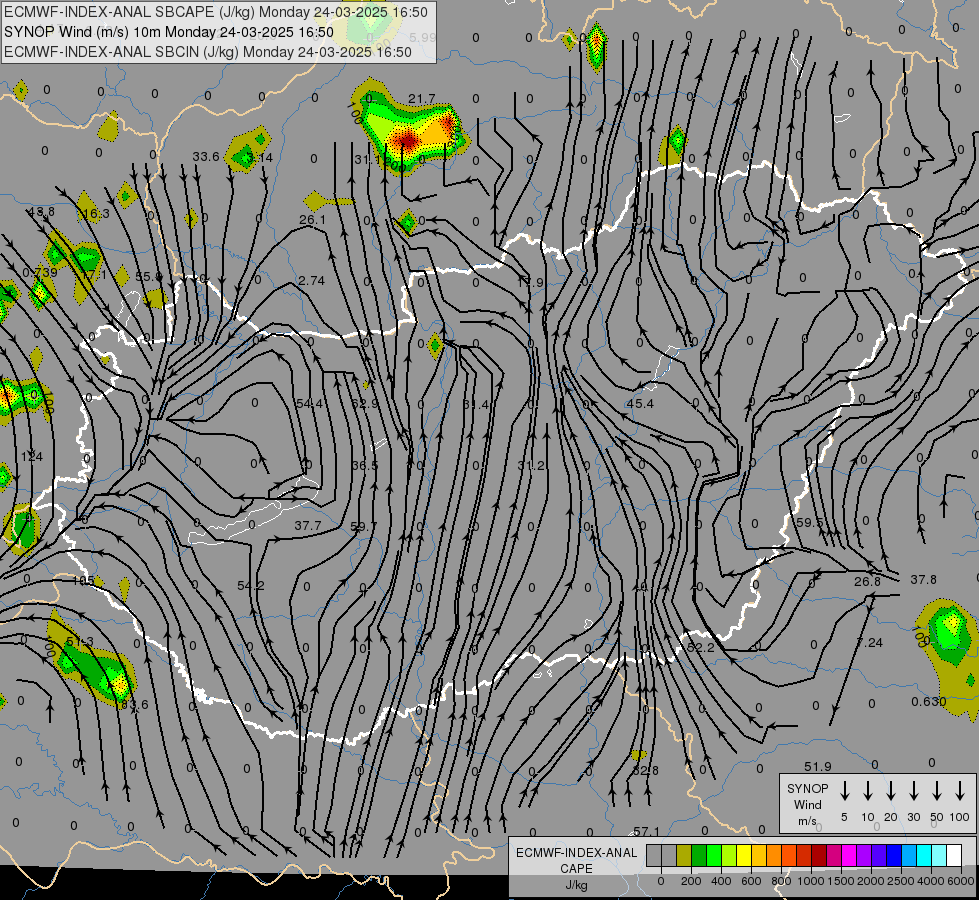This screenshot has height=900, width=979.
Task: Select the olive swatch in CAPE legend
Action: click(x=684, y=855)
